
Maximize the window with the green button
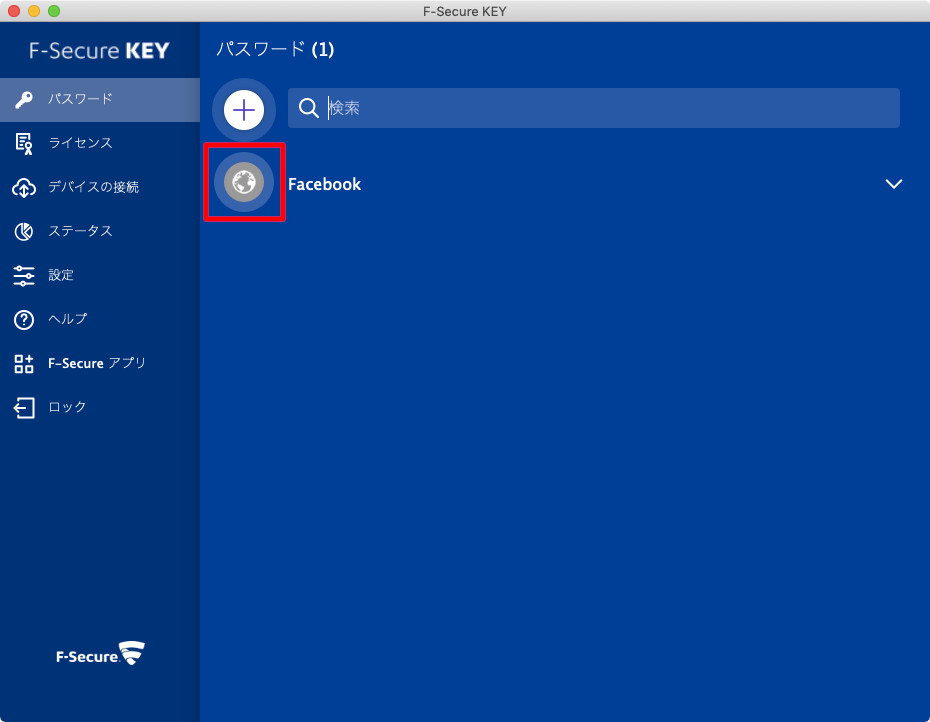click(54, 11)
